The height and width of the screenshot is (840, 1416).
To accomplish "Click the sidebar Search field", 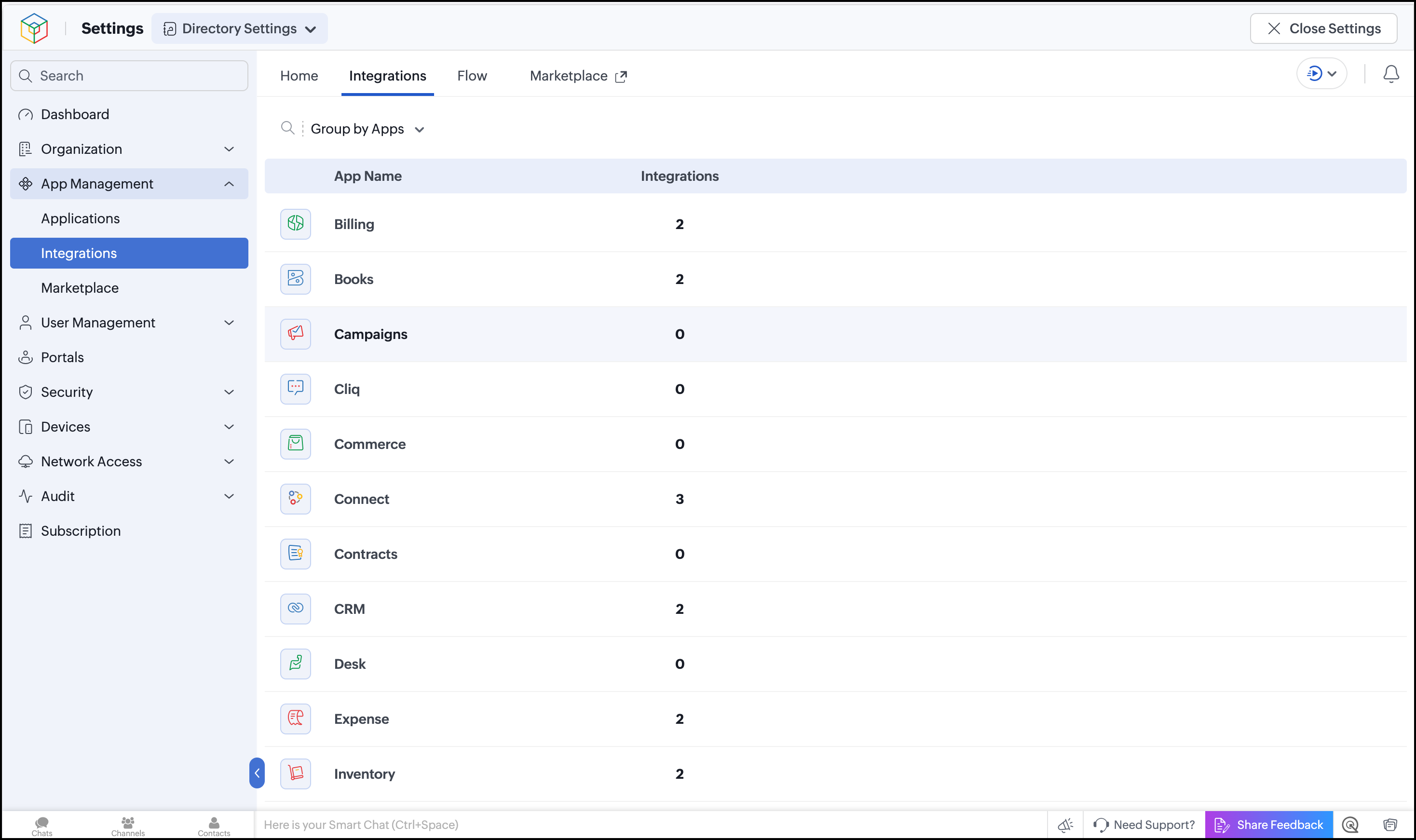I will 129,75.
